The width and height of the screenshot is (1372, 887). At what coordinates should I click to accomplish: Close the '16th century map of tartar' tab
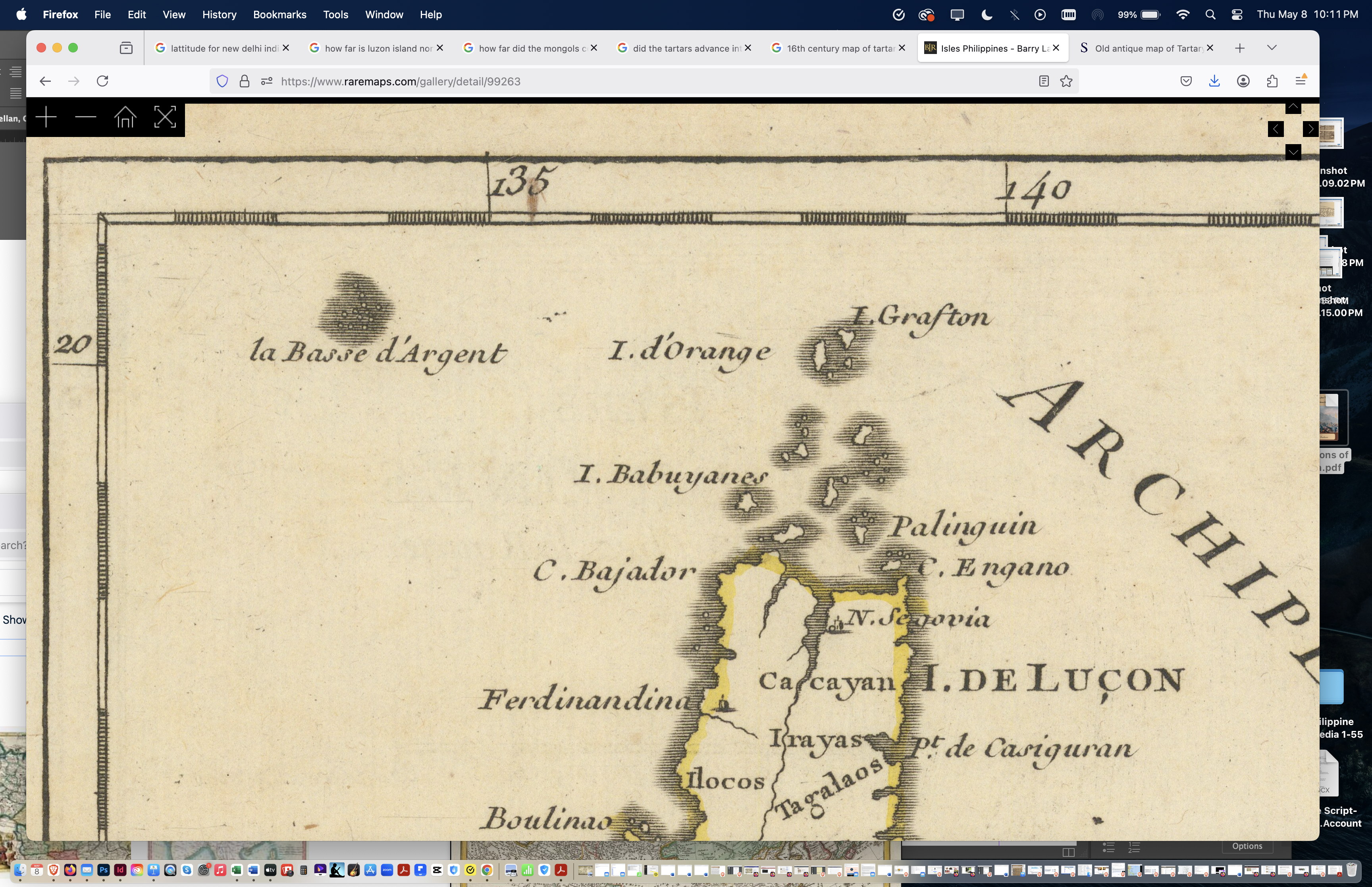click(x=902, y=48)
